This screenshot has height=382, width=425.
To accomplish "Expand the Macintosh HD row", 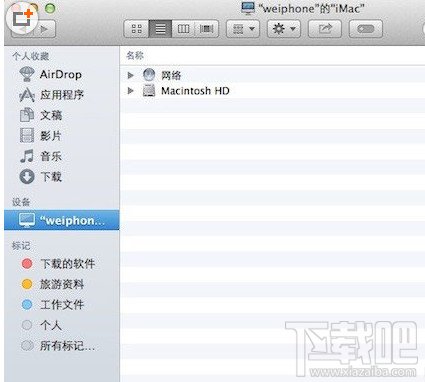I will point(131,91).
